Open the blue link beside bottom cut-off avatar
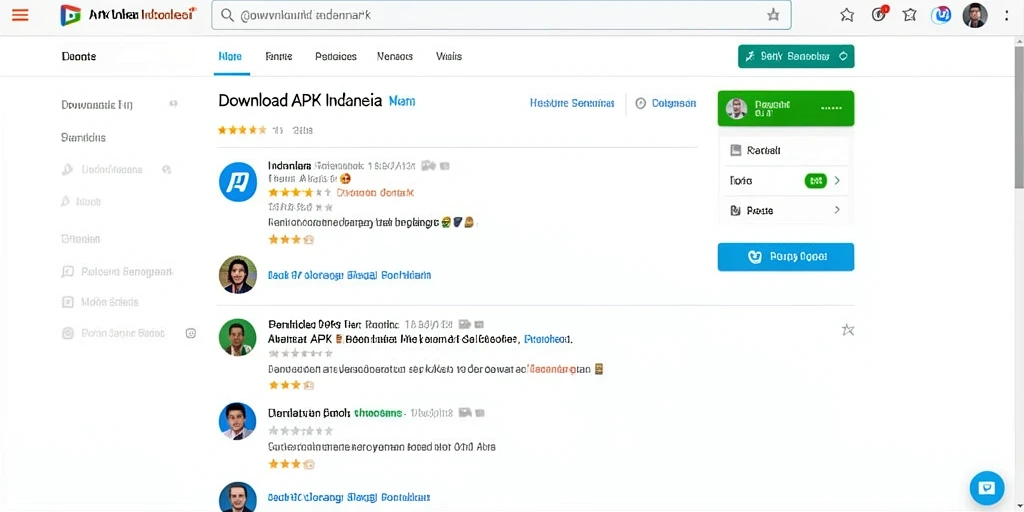The image size is (1024, 512). [x=349, y=497]
